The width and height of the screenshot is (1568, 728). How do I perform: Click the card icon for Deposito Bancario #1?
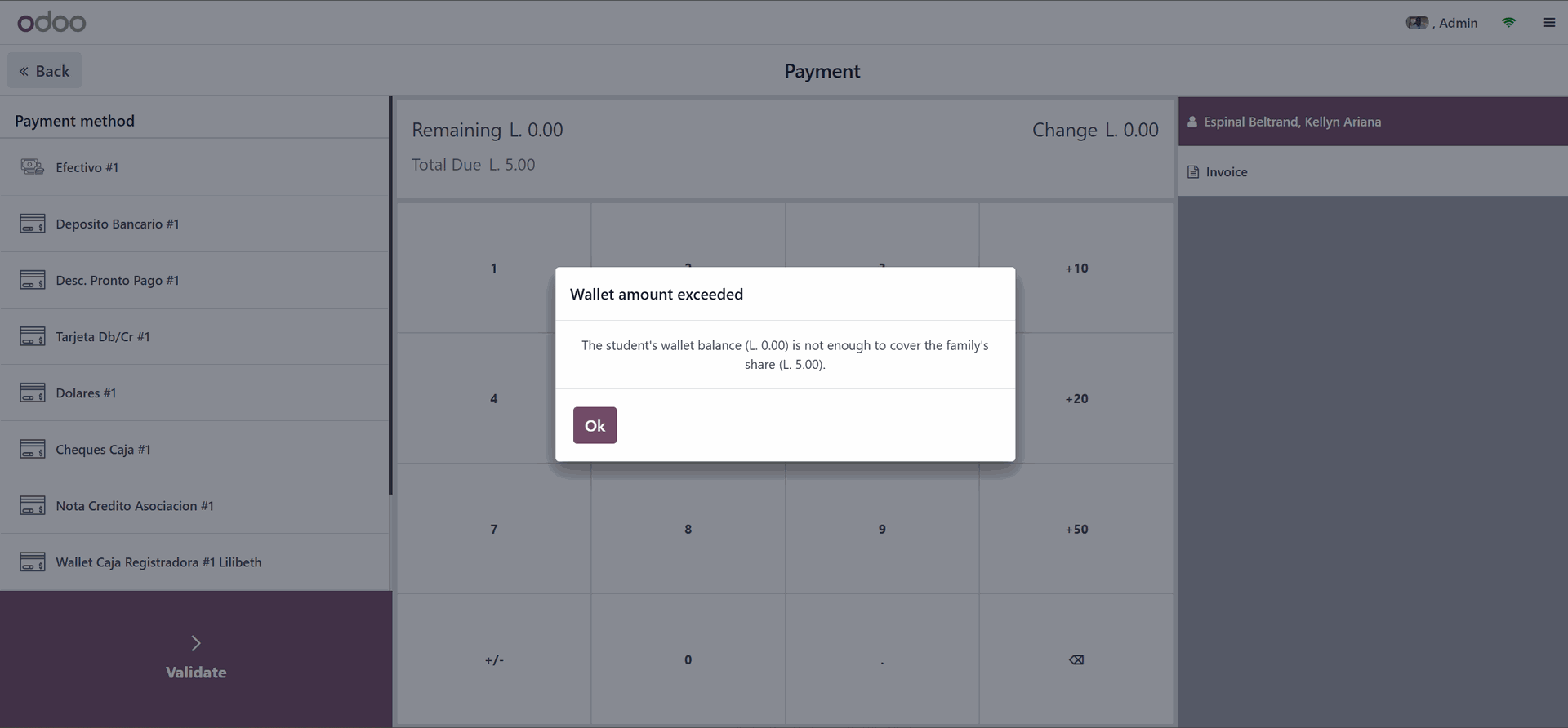click(x=33, y=224)
